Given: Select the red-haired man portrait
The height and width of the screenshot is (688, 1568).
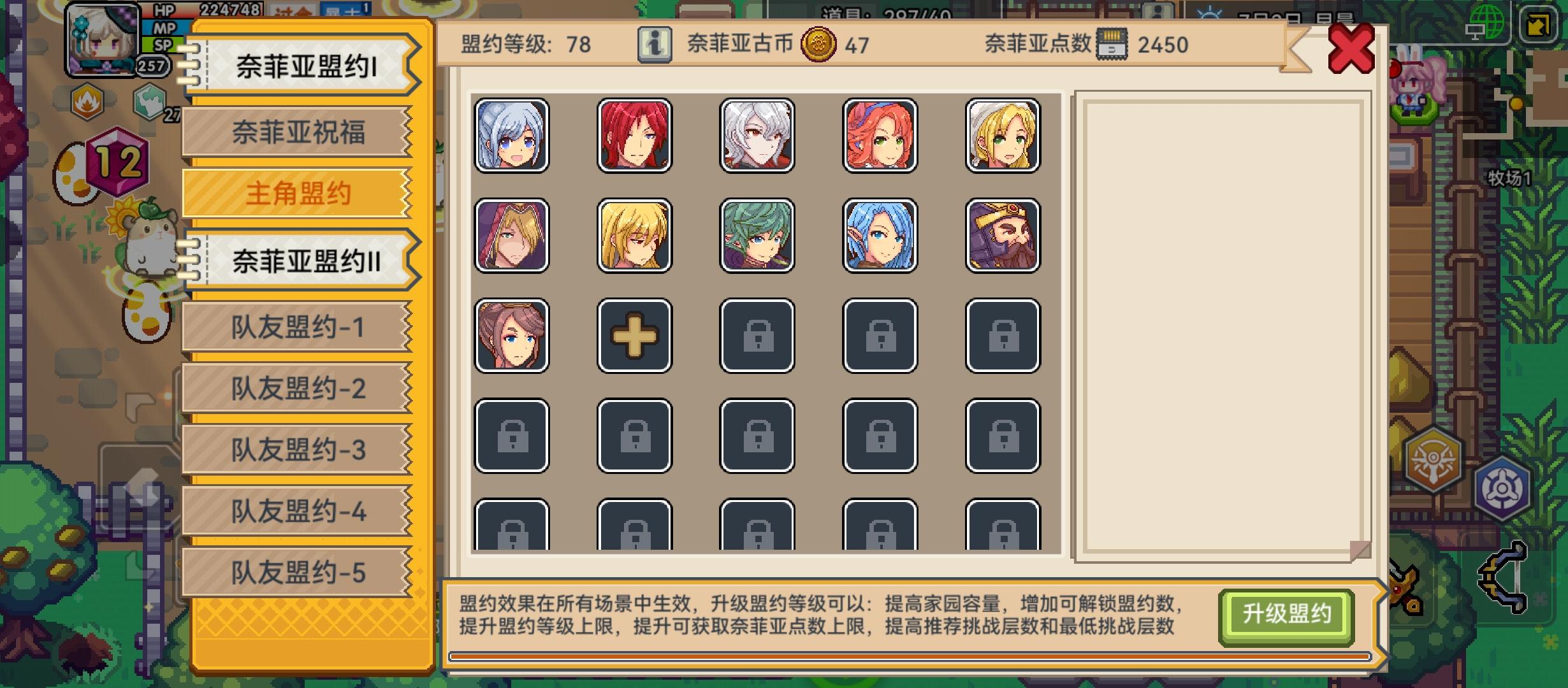Looking at the screenshot, I should click(634, 135).
